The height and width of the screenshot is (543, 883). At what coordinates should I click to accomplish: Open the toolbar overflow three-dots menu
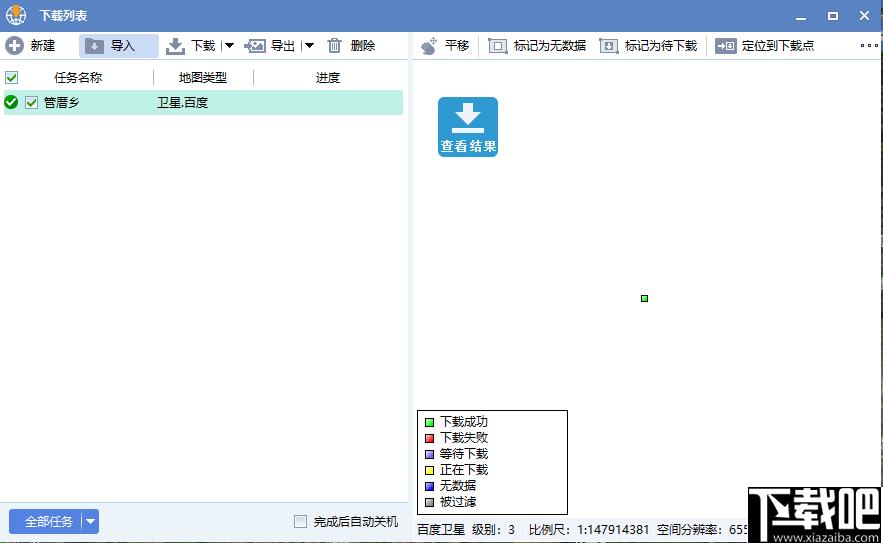pyautogui.click(x=869, y=46)
